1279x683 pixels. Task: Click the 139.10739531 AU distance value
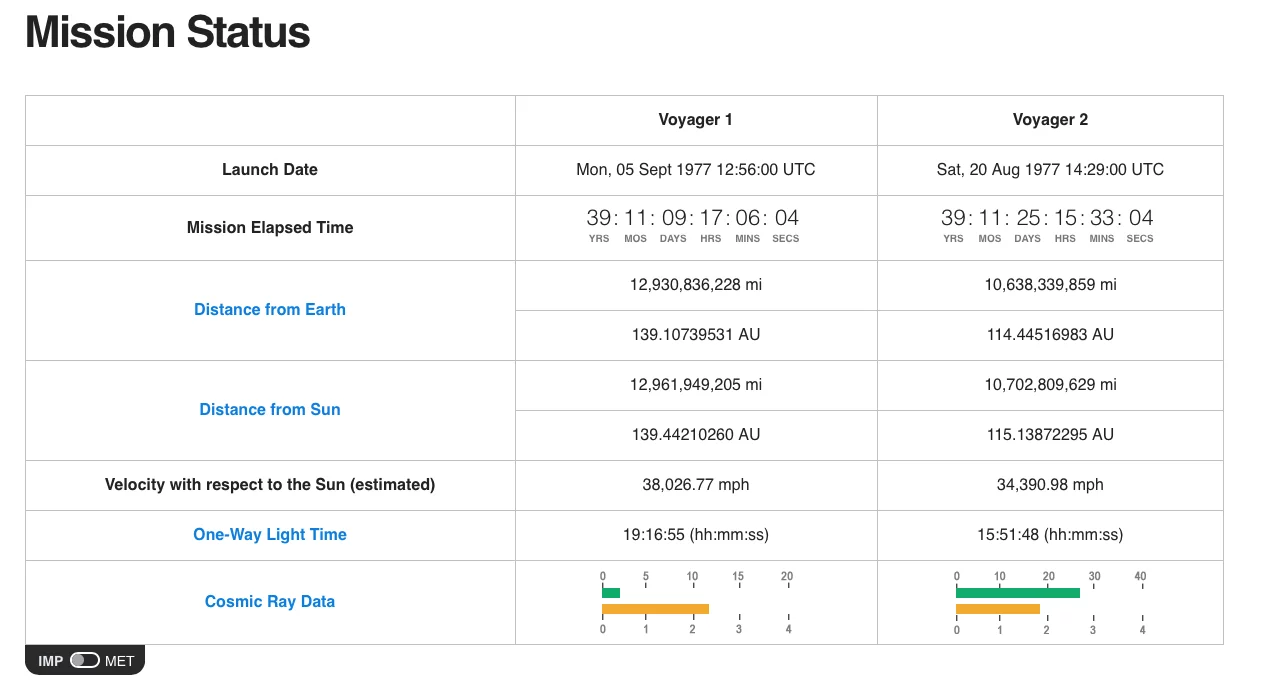(695, 335)
